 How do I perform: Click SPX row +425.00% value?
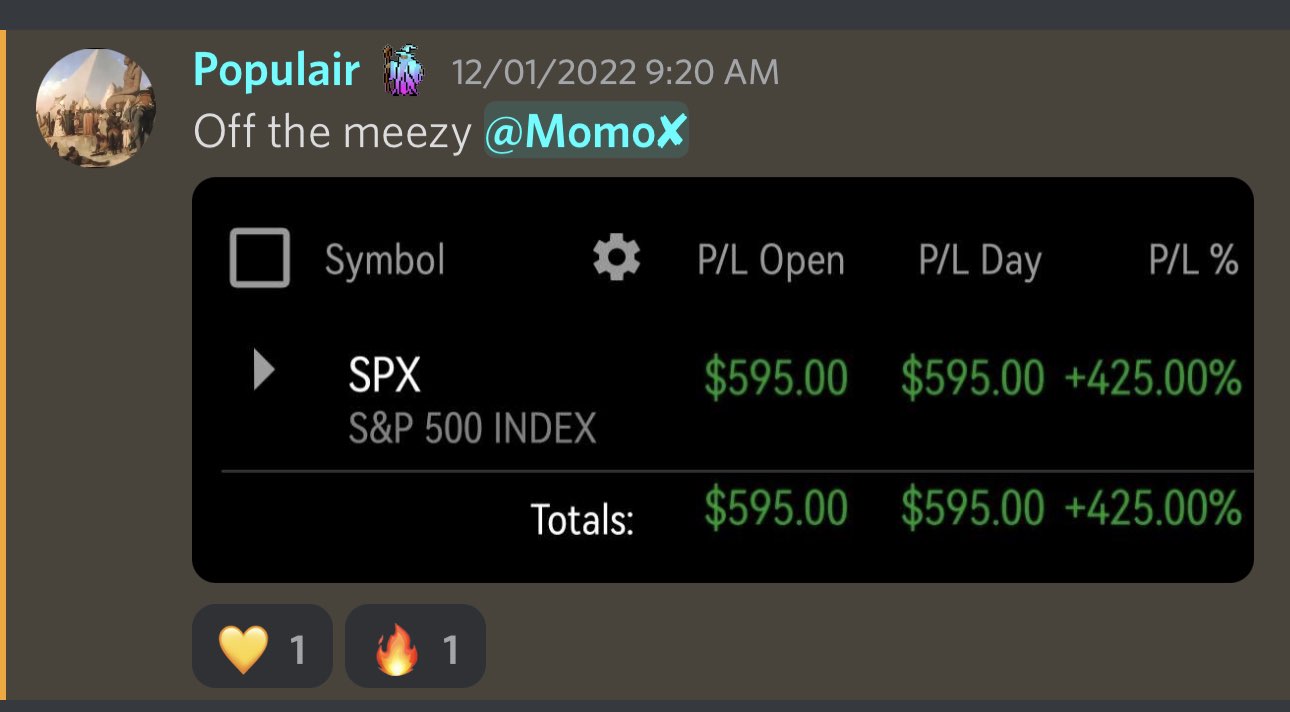tap(1152, 379)
